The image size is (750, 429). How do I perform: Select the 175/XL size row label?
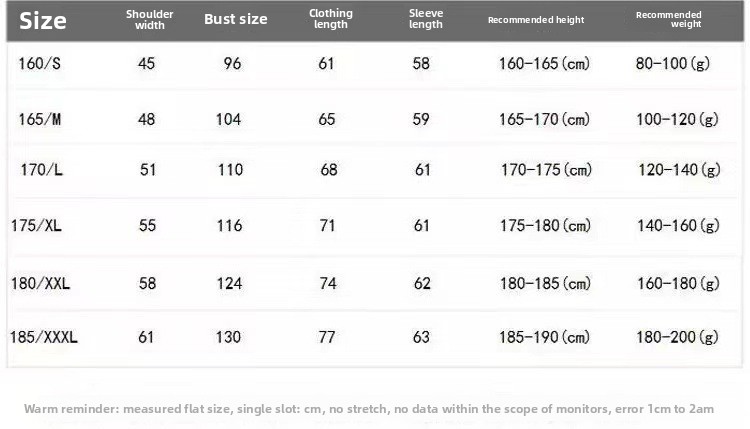(x=37, y=226)
